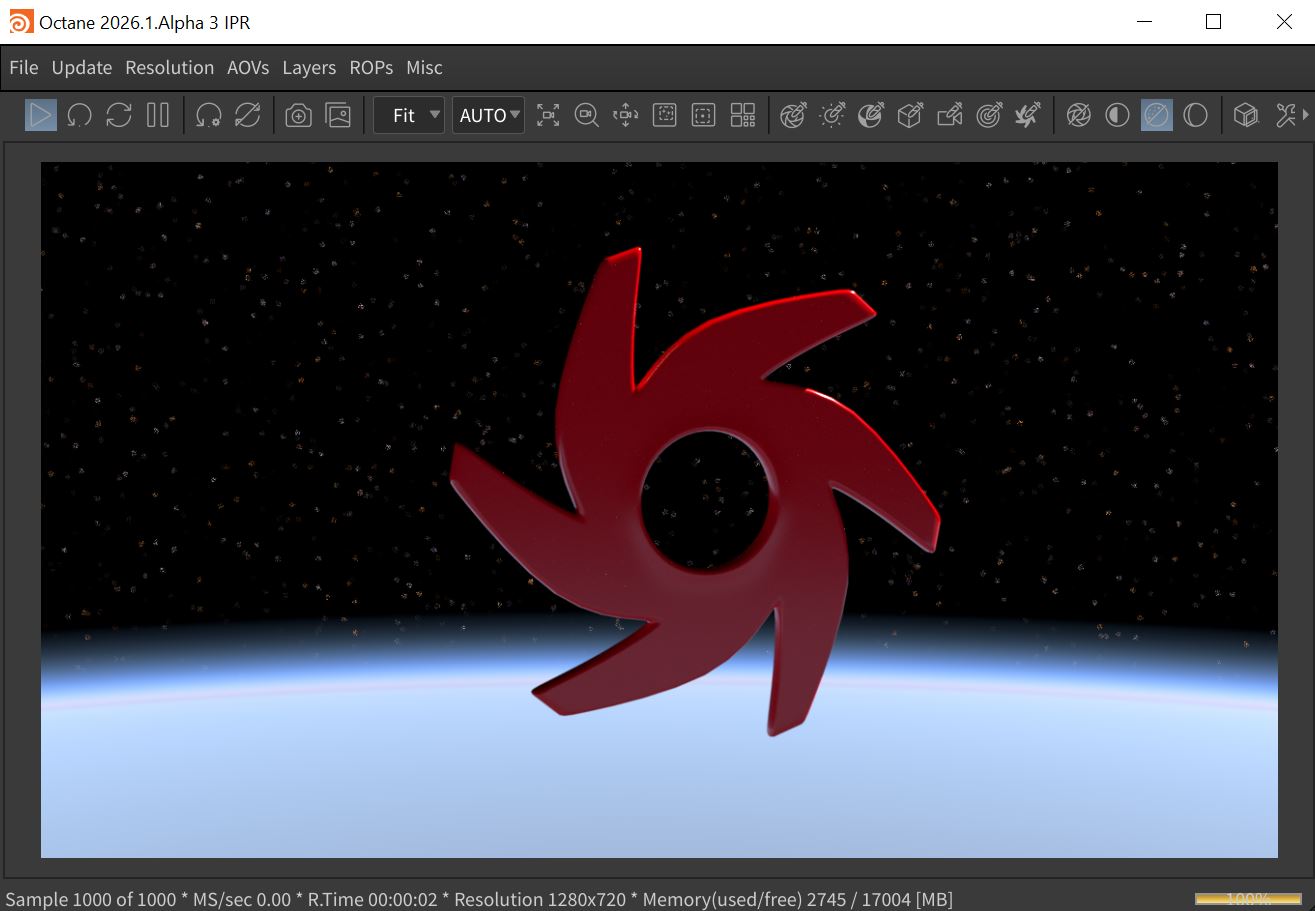Pause the IPR render
The width and height of the screenshot is (1315, 911).
(x=158, y=115)
